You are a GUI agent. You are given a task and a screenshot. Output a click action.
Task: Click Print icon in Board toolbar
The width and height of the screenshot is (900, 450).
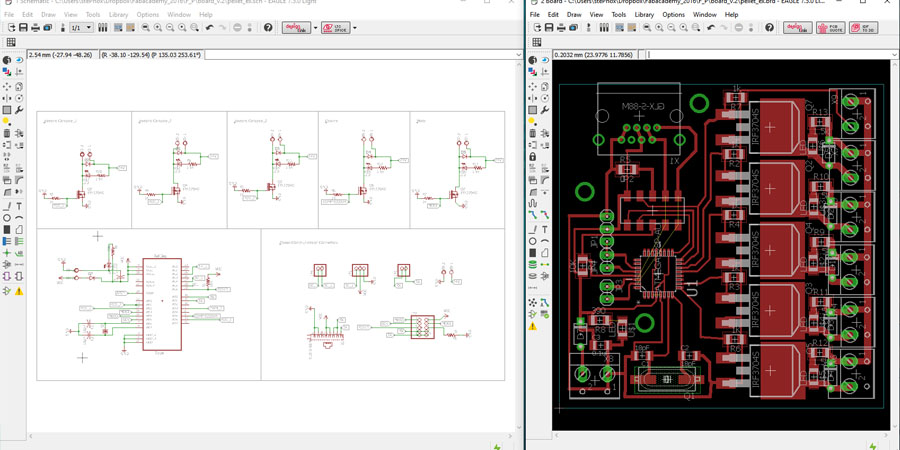[561, 28]
